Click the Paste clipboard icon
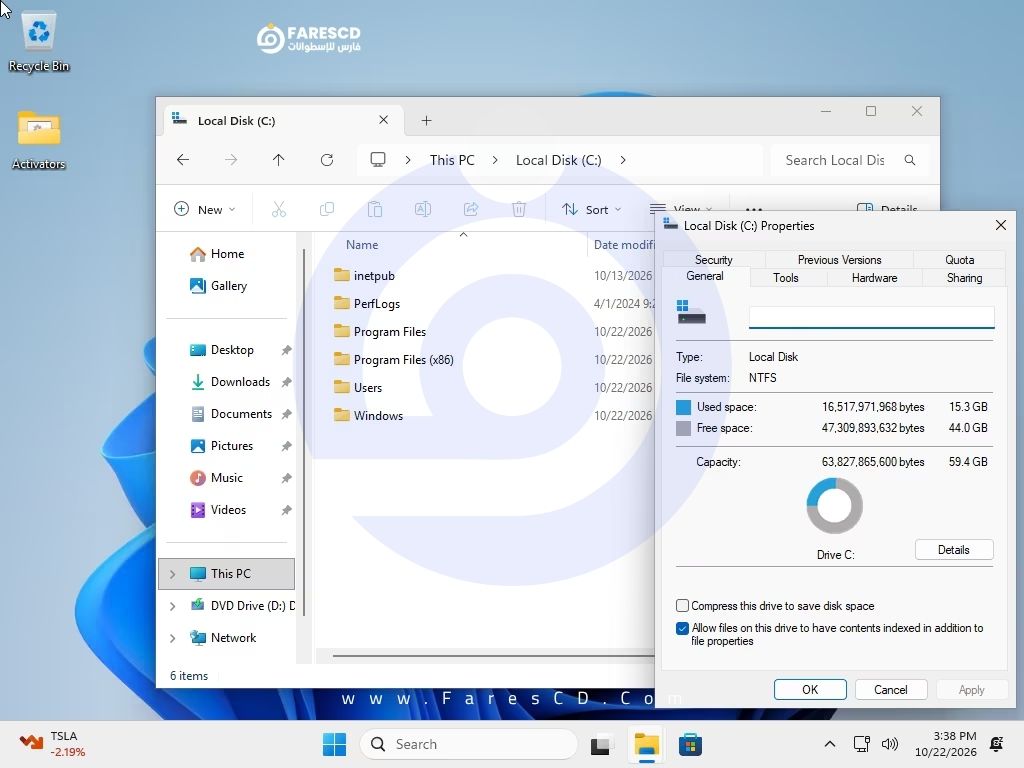The width and height of the screenshot is (1024, 768). coord(375,209)
